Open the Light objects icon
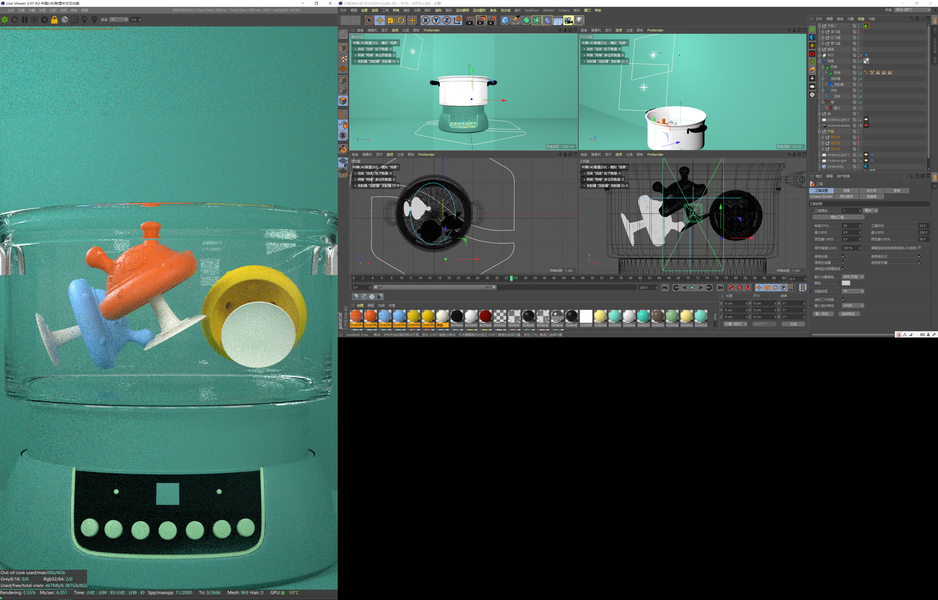The width and height of the screenshot is (938, 600). click(x=578, y=20)
